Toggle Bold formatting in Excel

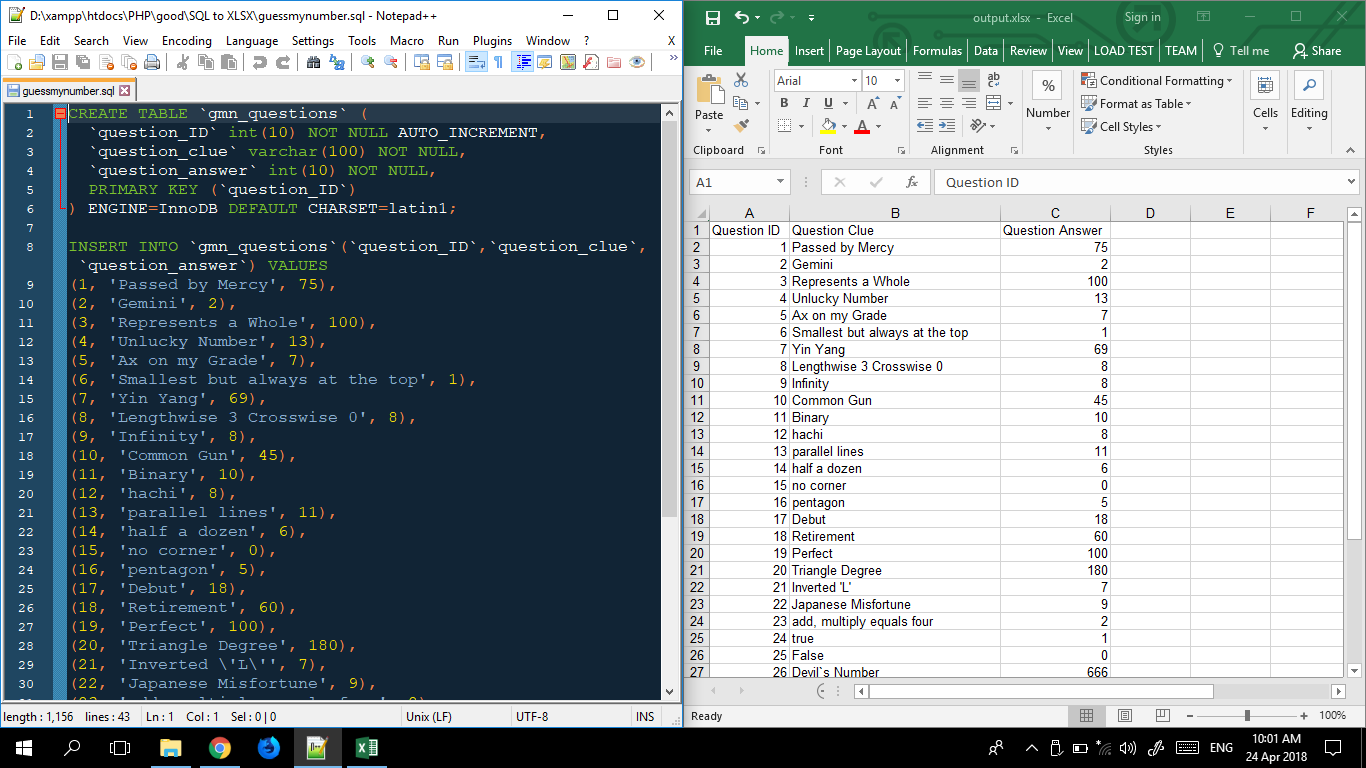(784, 103)
